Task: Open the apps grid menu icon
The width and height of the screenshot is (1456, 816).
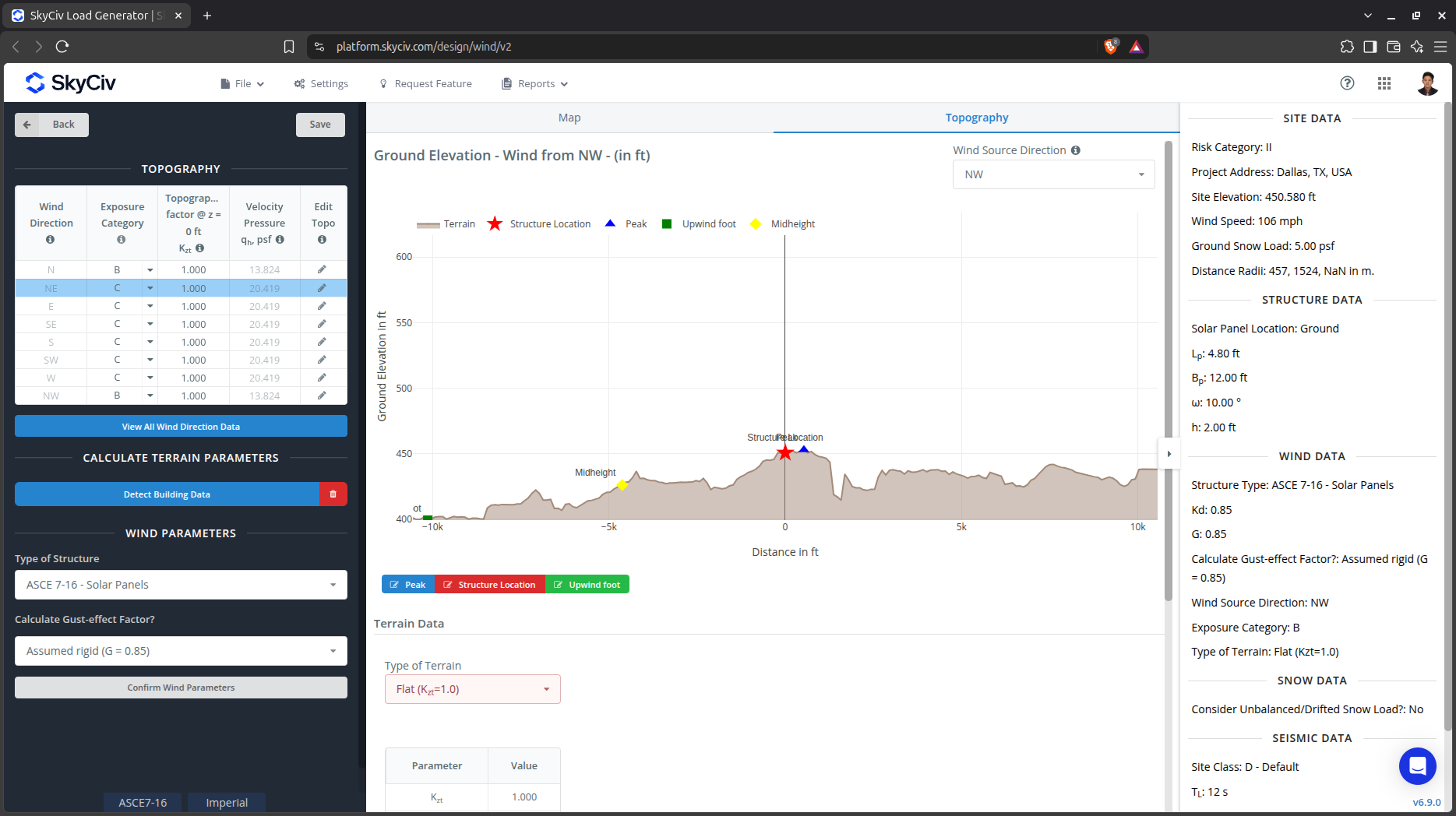Action: (x=1384, y=83)
